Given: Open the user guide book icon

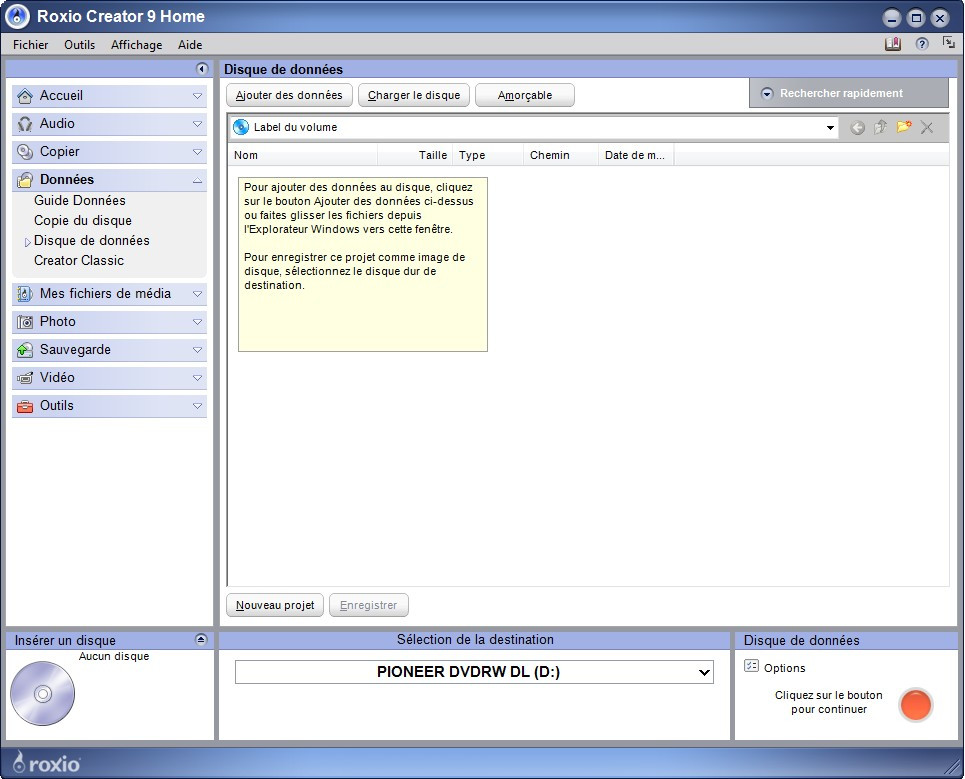Looking at the screenshot, I should pos(893,44).
